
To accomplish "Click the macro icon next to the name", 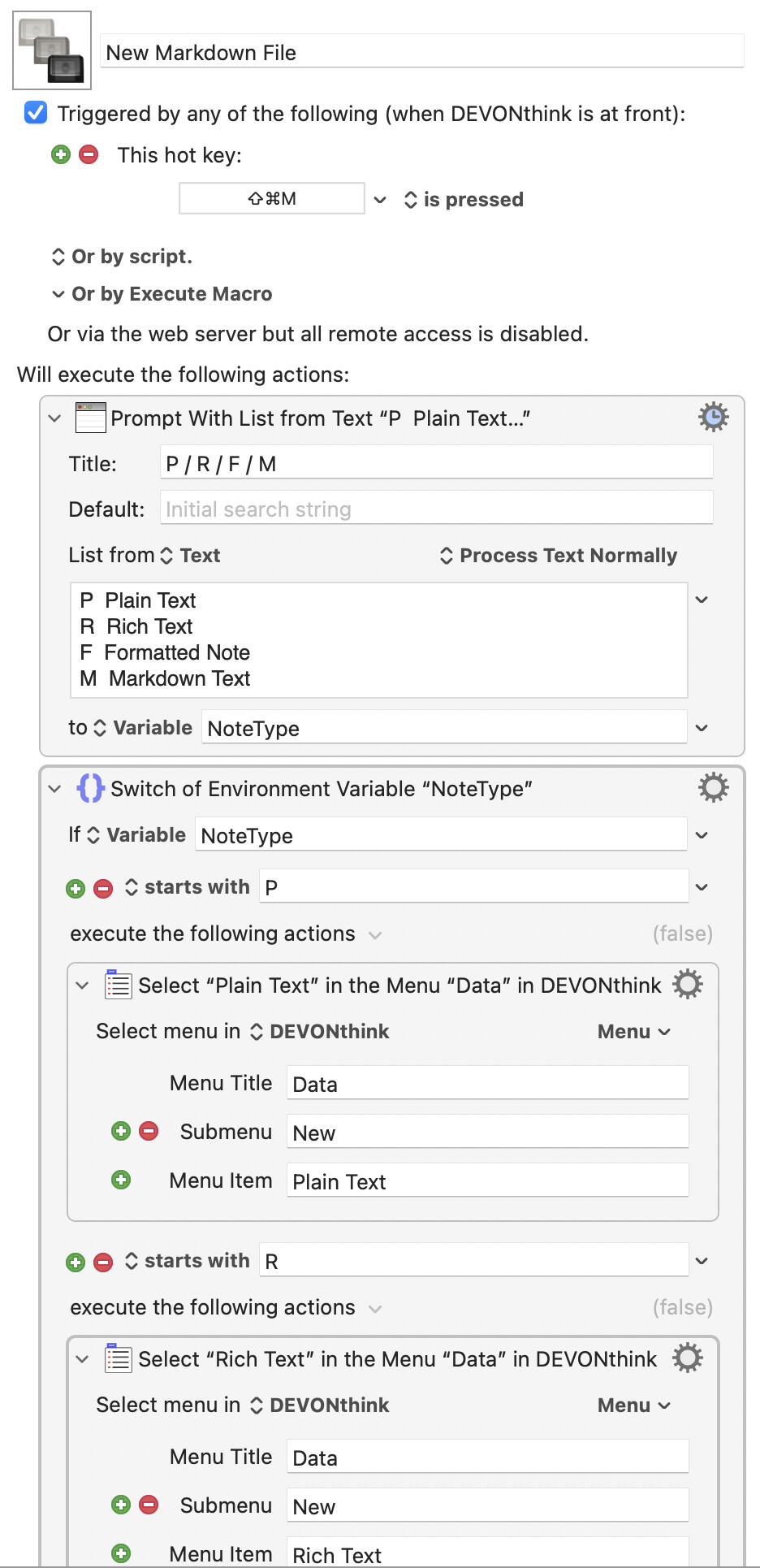I will click(52, 50).
